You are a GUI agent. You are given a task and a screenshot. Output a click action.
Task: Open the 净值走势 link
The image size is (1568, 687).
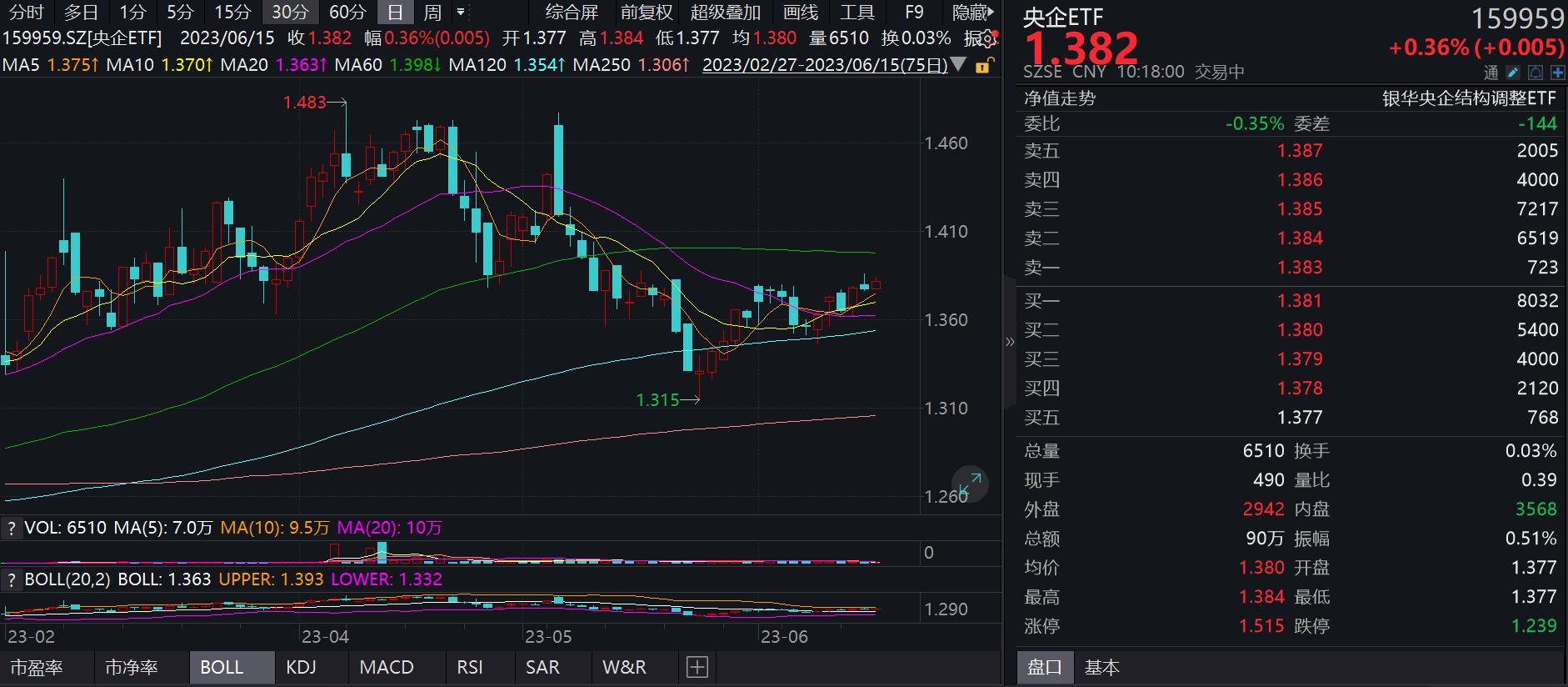1060,98
